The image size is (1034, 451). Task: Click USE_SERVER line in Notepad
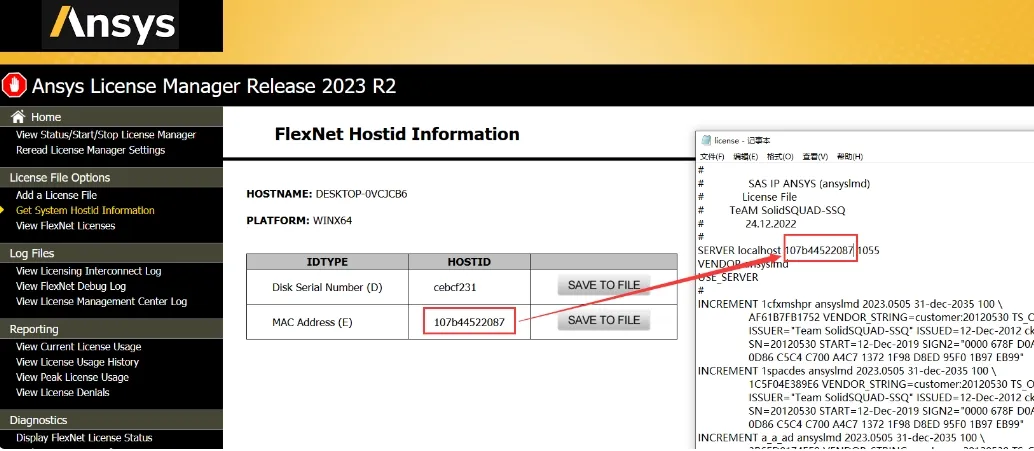[728, 278]
